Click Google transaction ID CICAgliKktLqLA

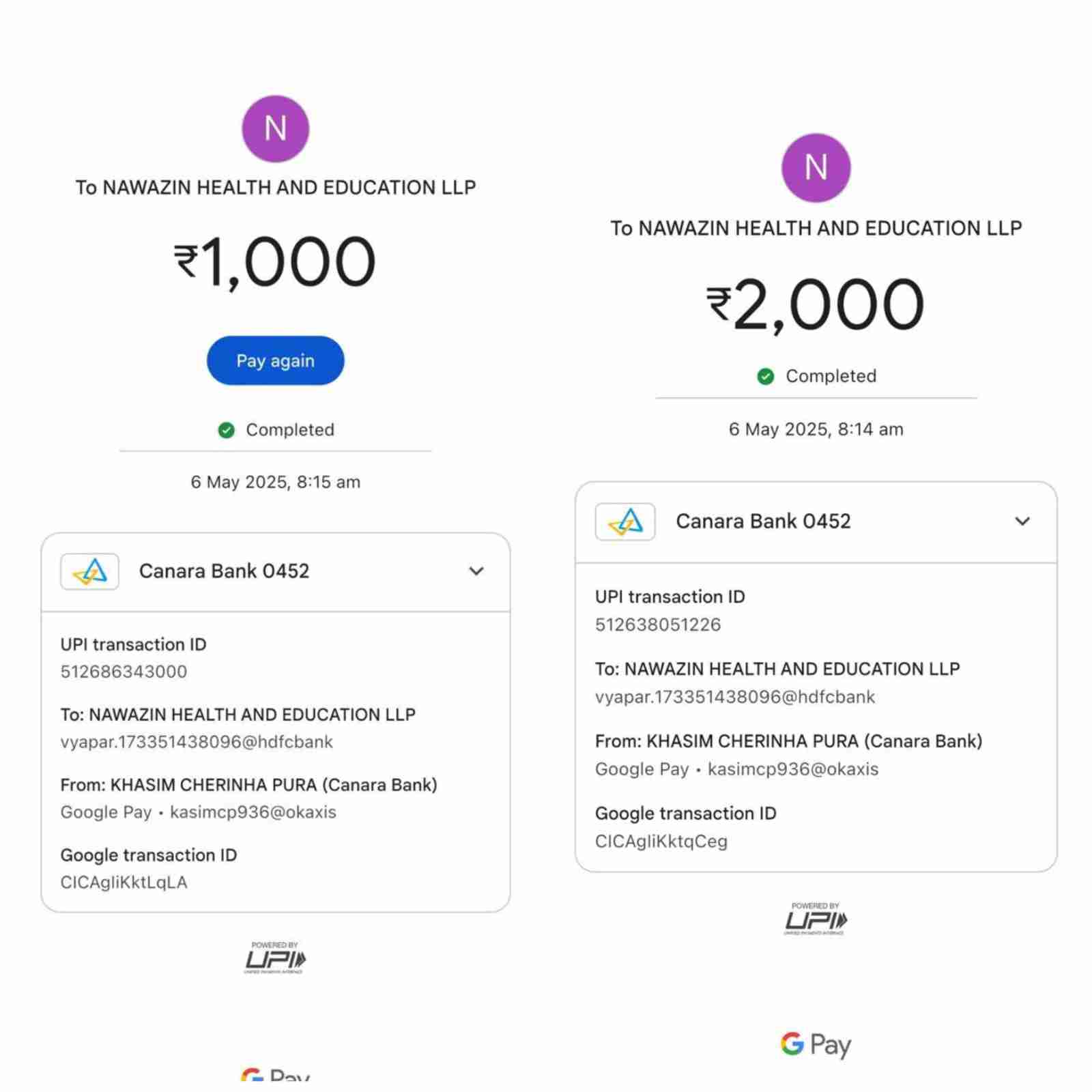click(x=124, y=882)
